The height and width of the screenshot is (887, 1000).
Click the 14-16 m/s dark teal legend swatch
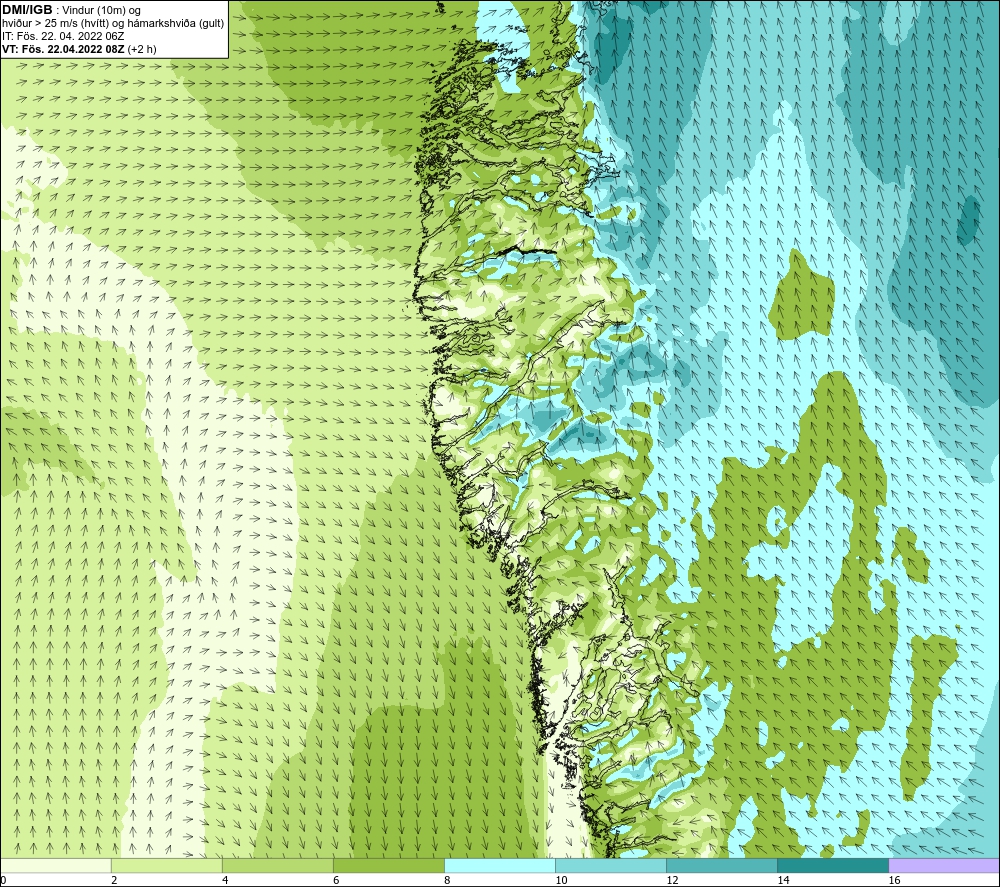coord(833,865)
